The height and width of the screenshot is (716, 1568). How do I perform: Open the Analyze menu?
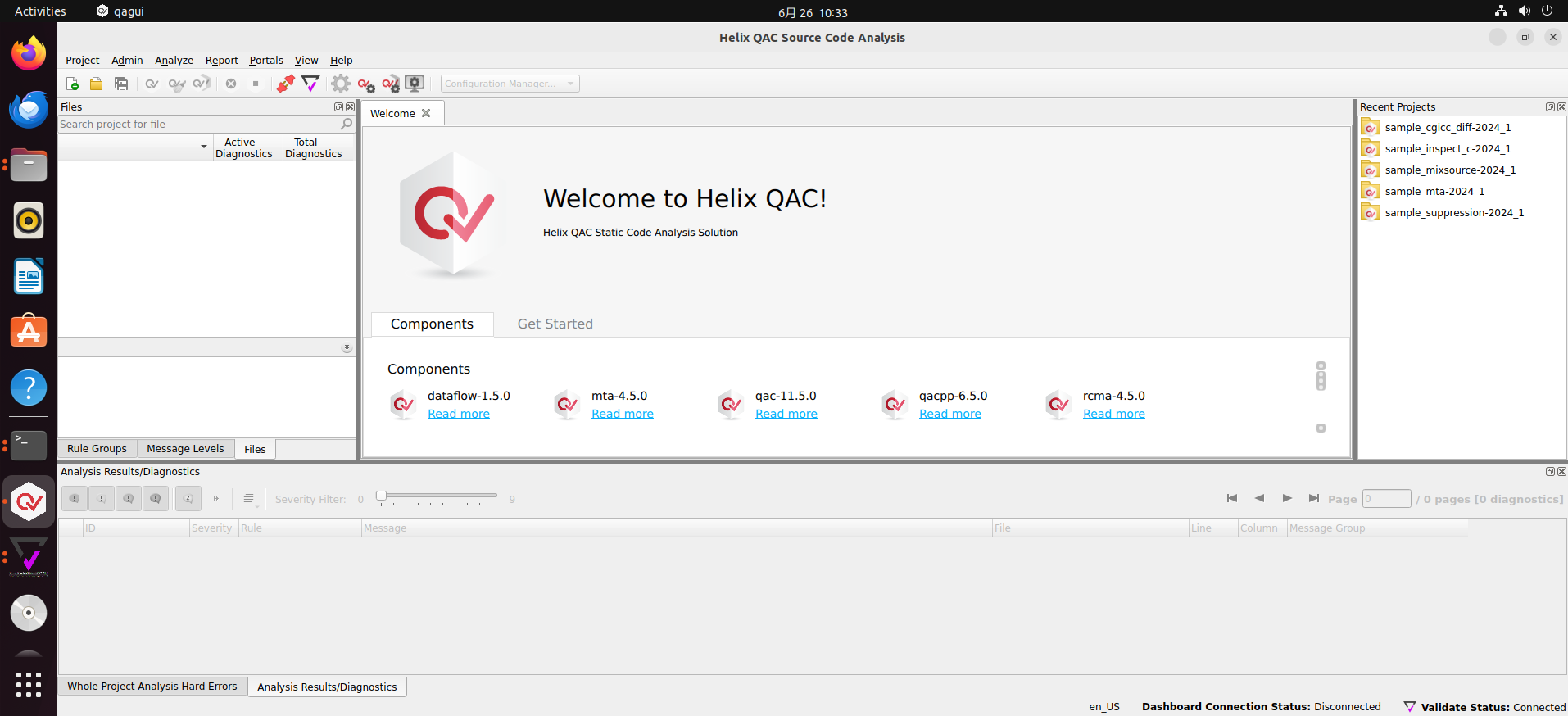tap(174, 61)
